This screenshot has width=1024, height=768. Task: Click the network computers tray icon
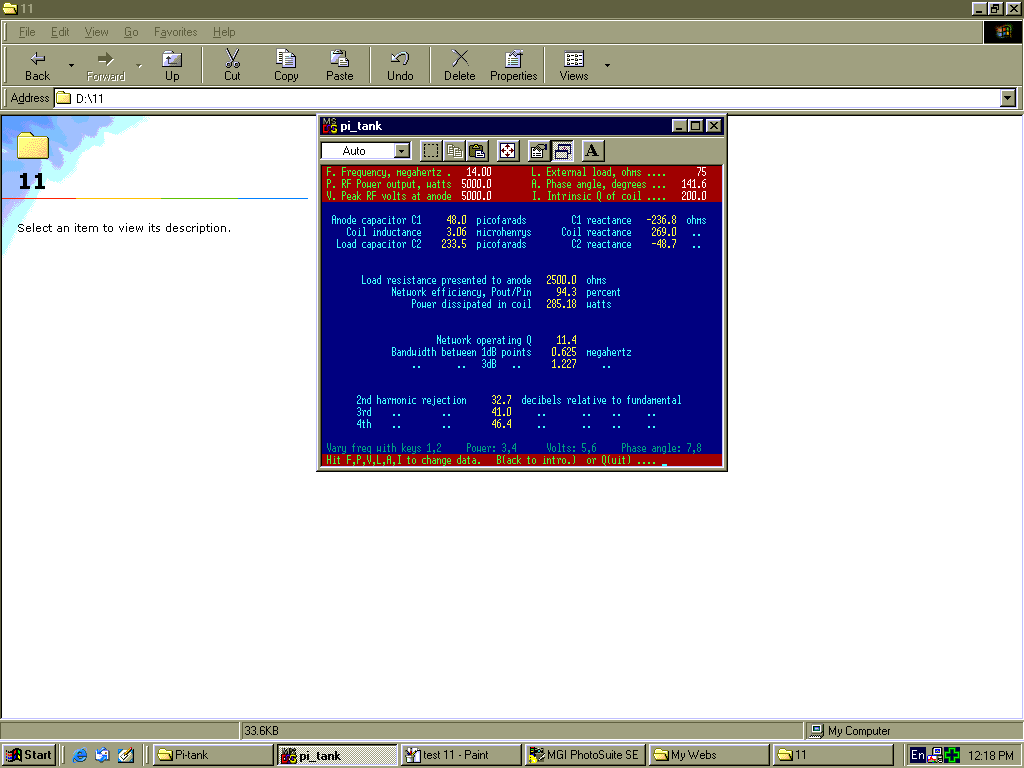[x=935, y=755]
